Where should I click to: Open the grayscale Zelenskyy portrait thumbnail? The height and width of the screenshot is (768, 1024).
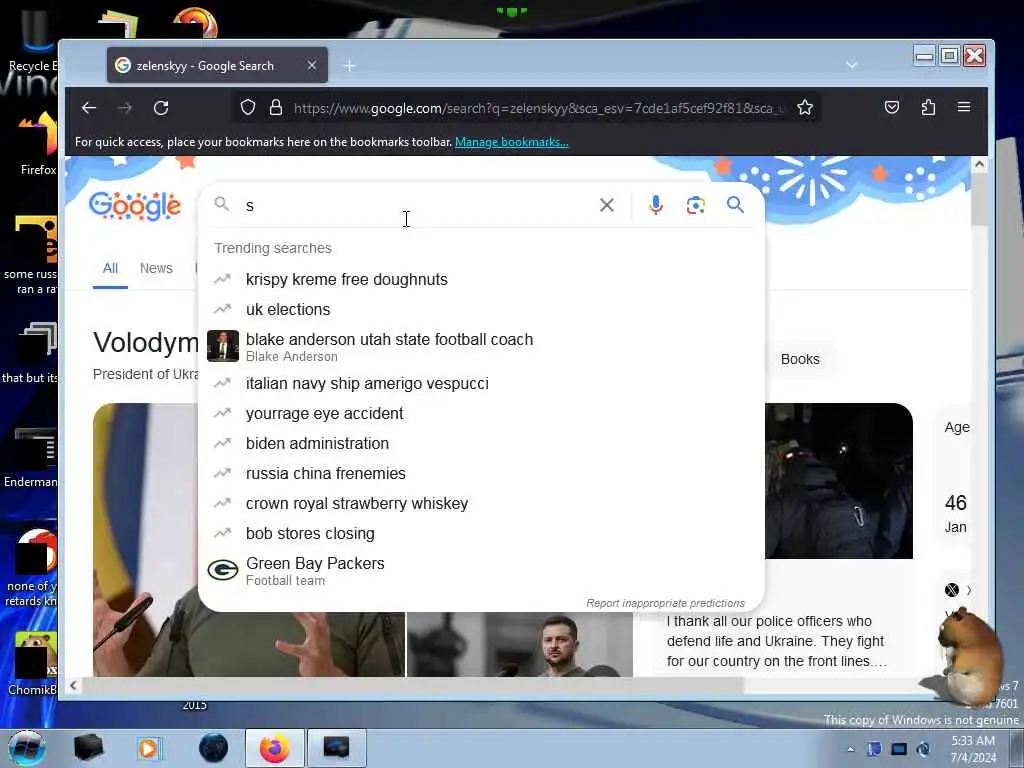(520, 644)
